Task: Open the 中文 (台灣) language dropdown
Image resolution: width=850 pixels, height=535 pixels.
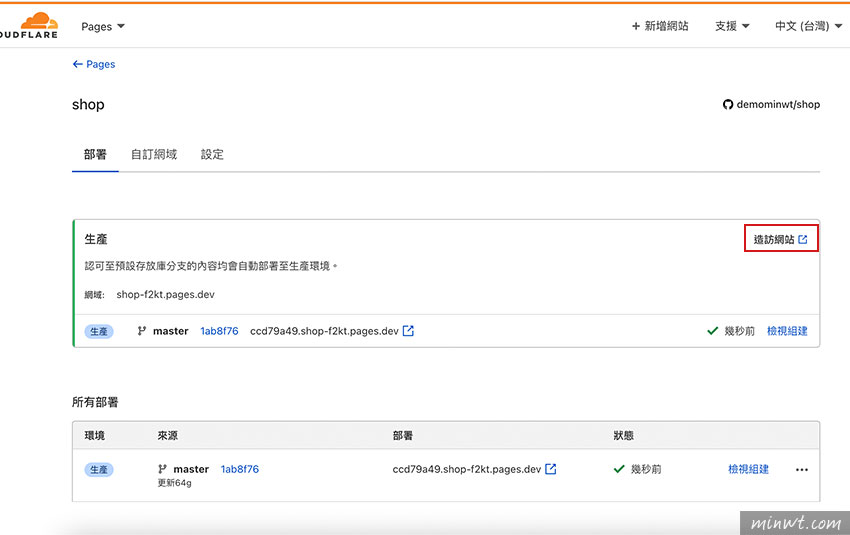Action: (808, 26)
